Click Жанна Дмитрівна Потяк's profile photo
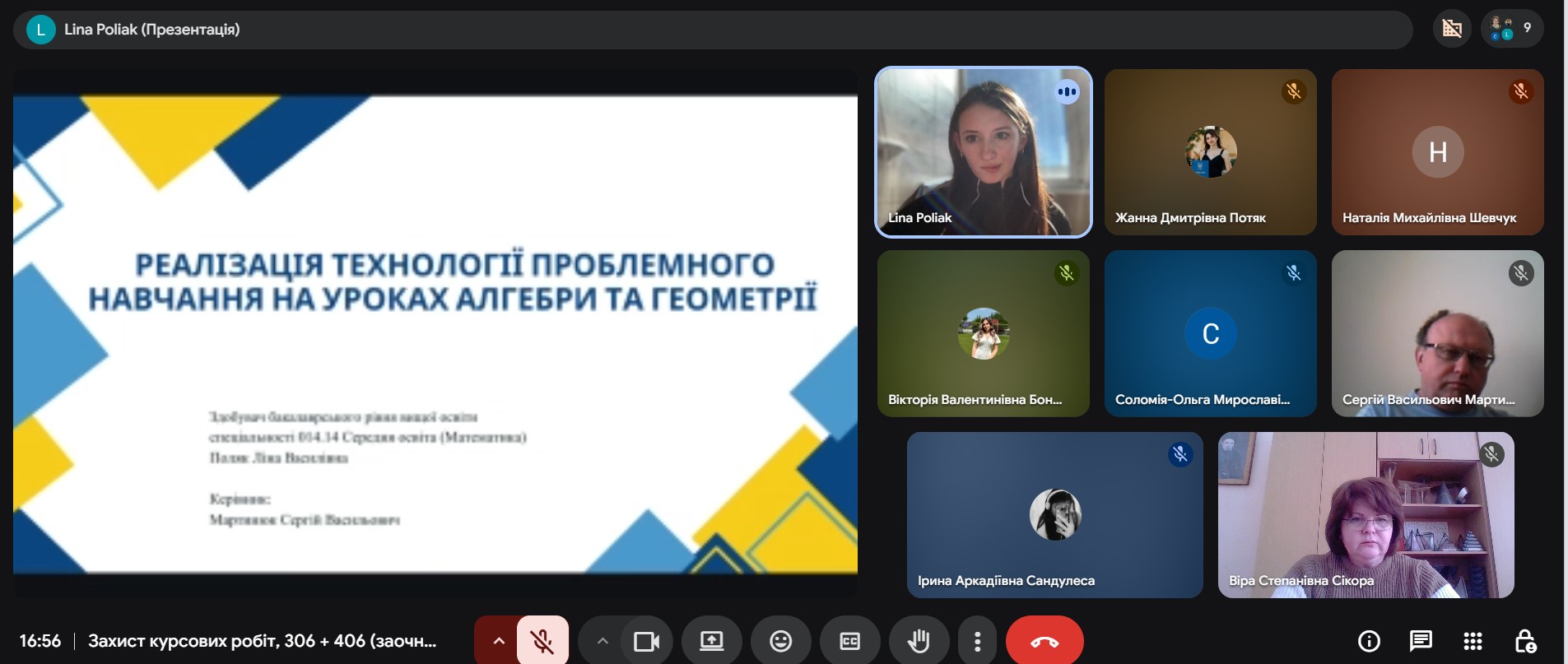The height and width of the screenshot is (664, 1568). [1210, 152]
